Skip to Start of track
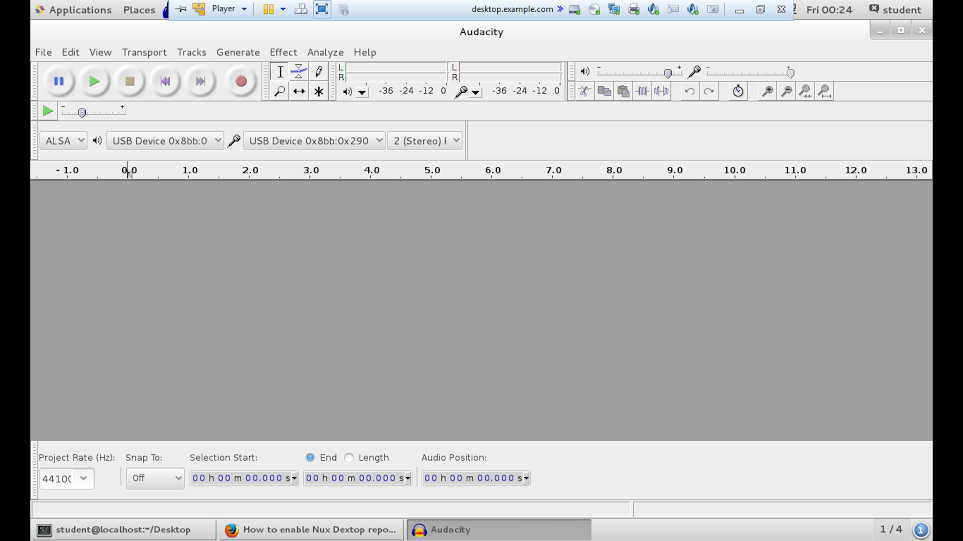963x541 pixels. pos(165,81)
